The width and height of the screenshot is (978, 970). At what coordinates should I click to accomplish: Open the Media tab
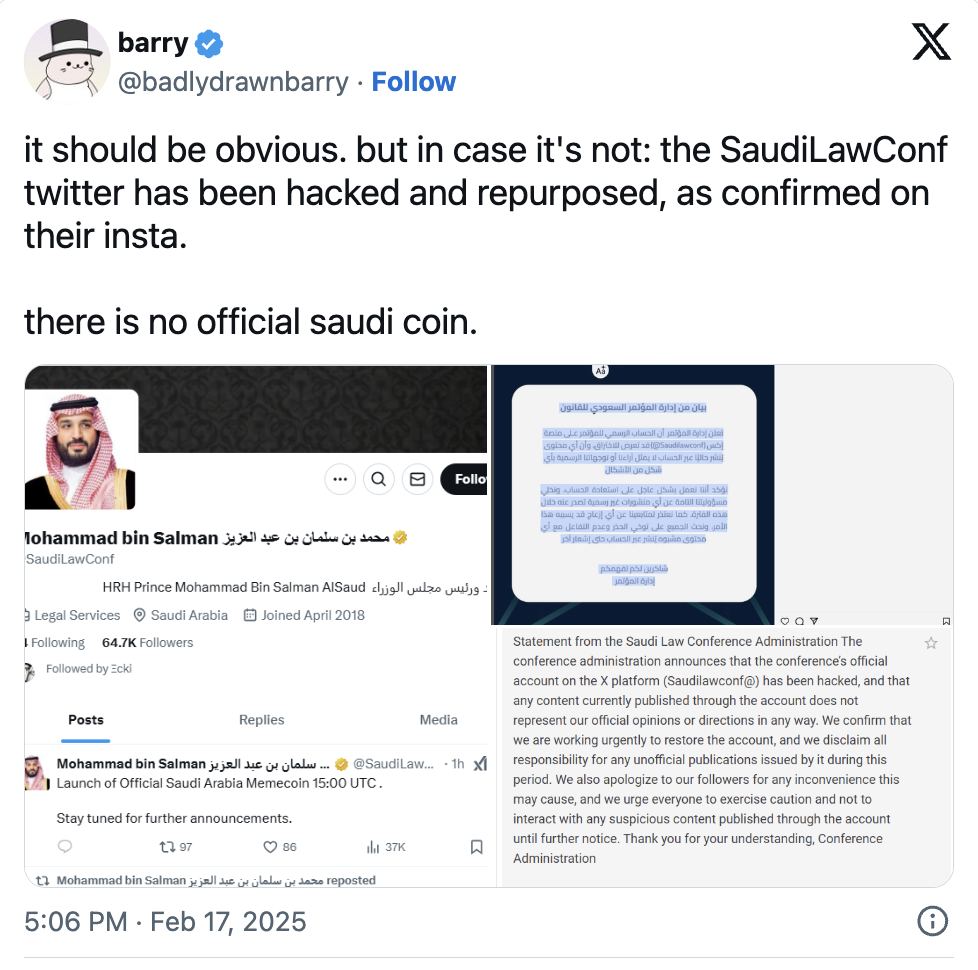(x=438, y=719)
